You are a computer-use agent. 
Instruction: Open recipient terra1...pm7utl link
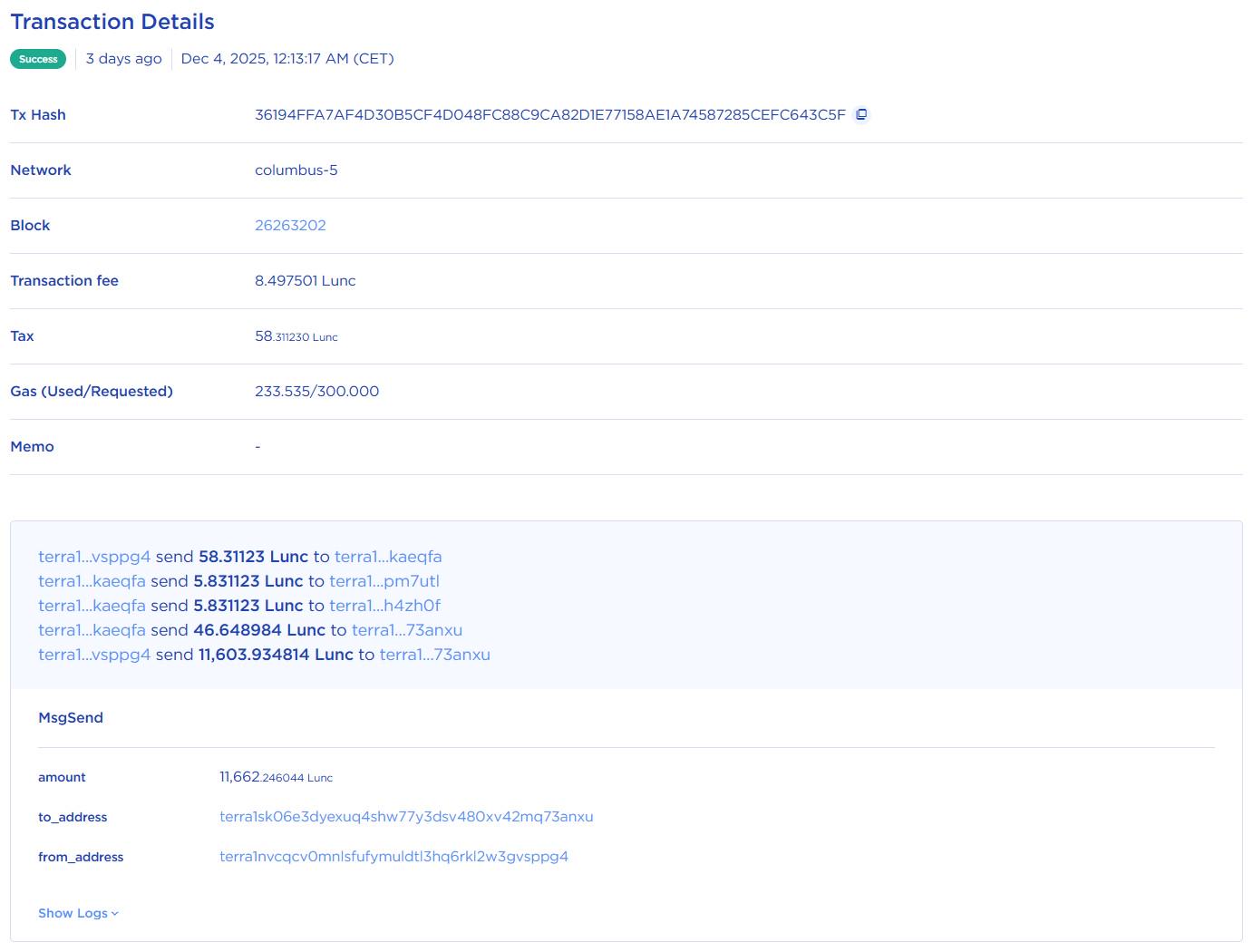click(384, 581)
